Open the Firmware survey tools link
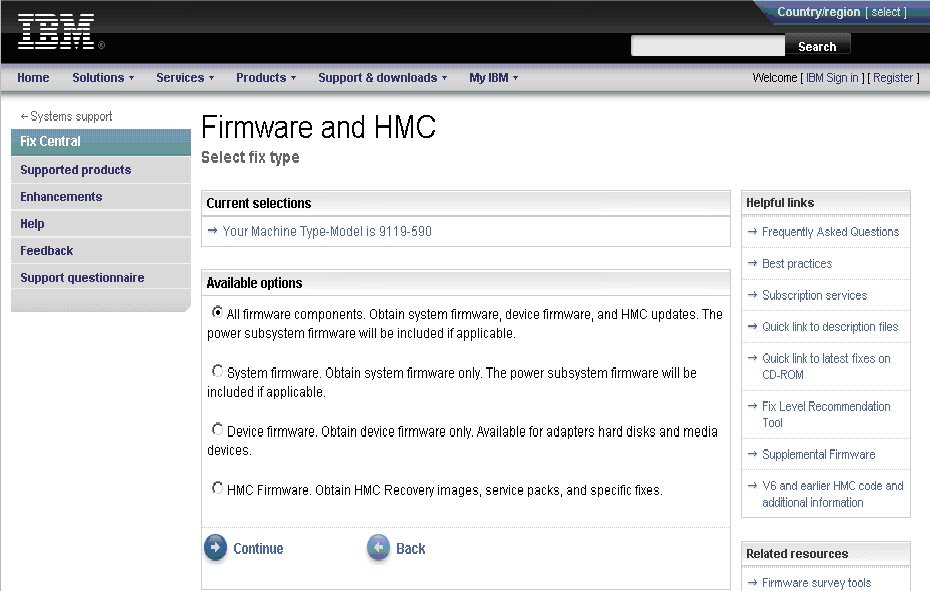 point(816,583)
